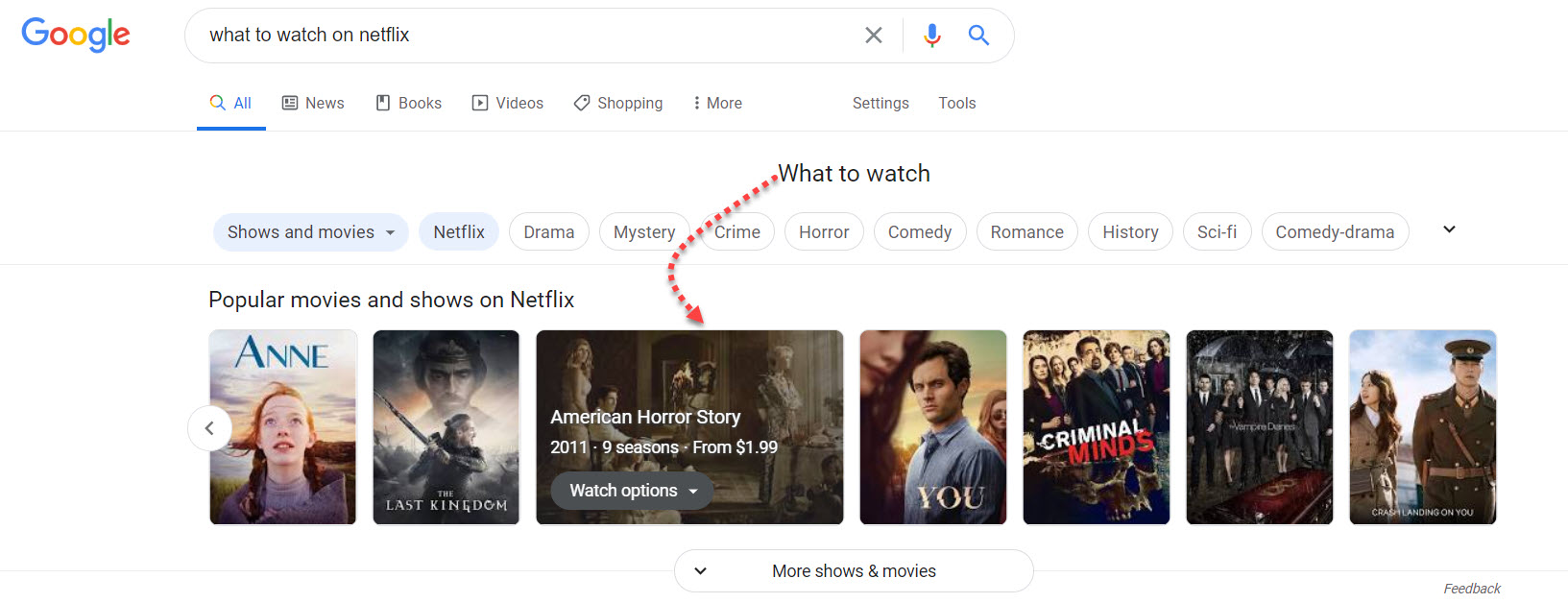Open the Shopping results tab
The width and height of the screenshot is (1568, 603).
click(618, 103)
